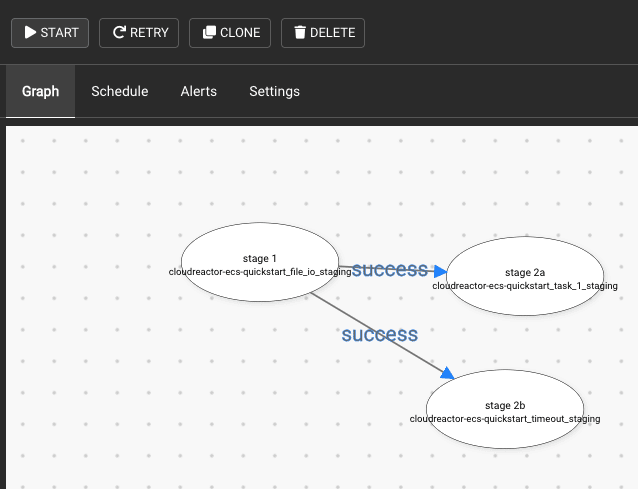Click the RETRY button text
The height and width of the screenshot is (489, 638).
[x=149, y=33]
